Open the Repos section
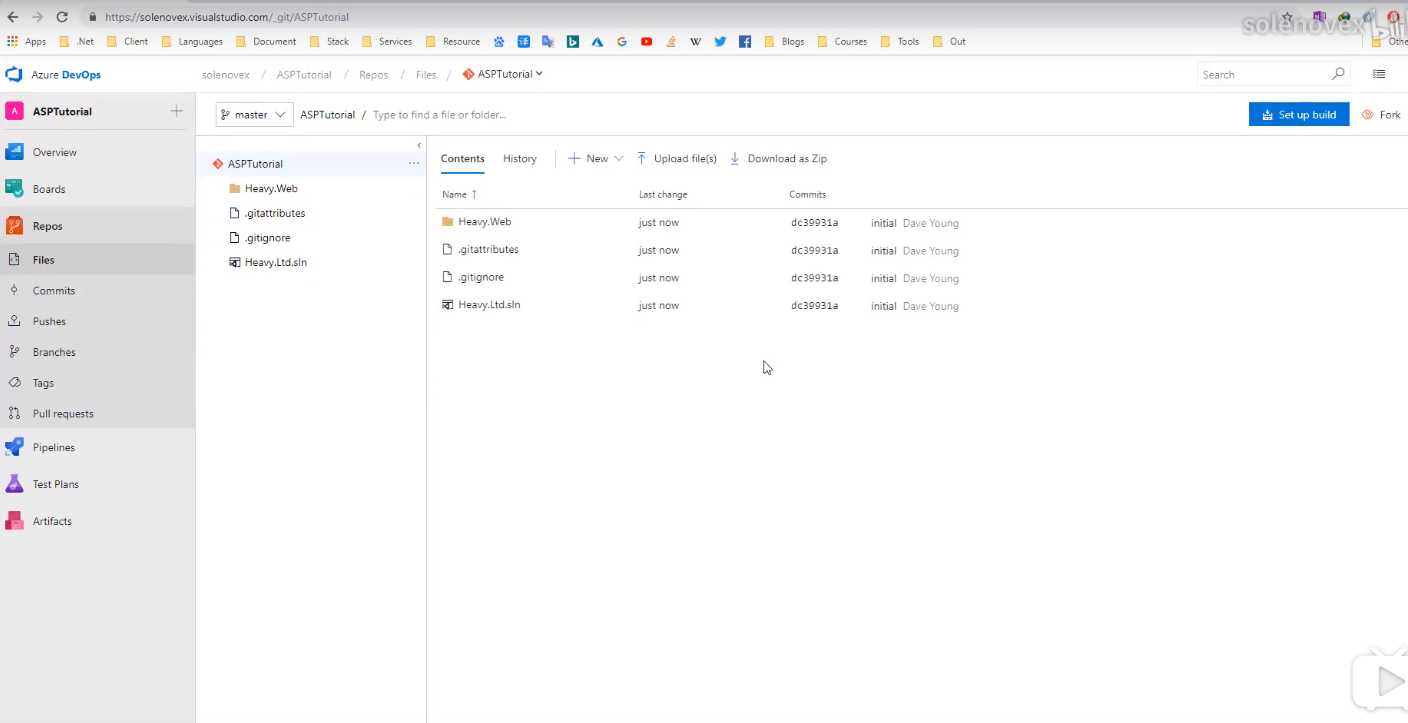Image resolution: width=1408 pixels, height=723 pixels. click(47, 226)
